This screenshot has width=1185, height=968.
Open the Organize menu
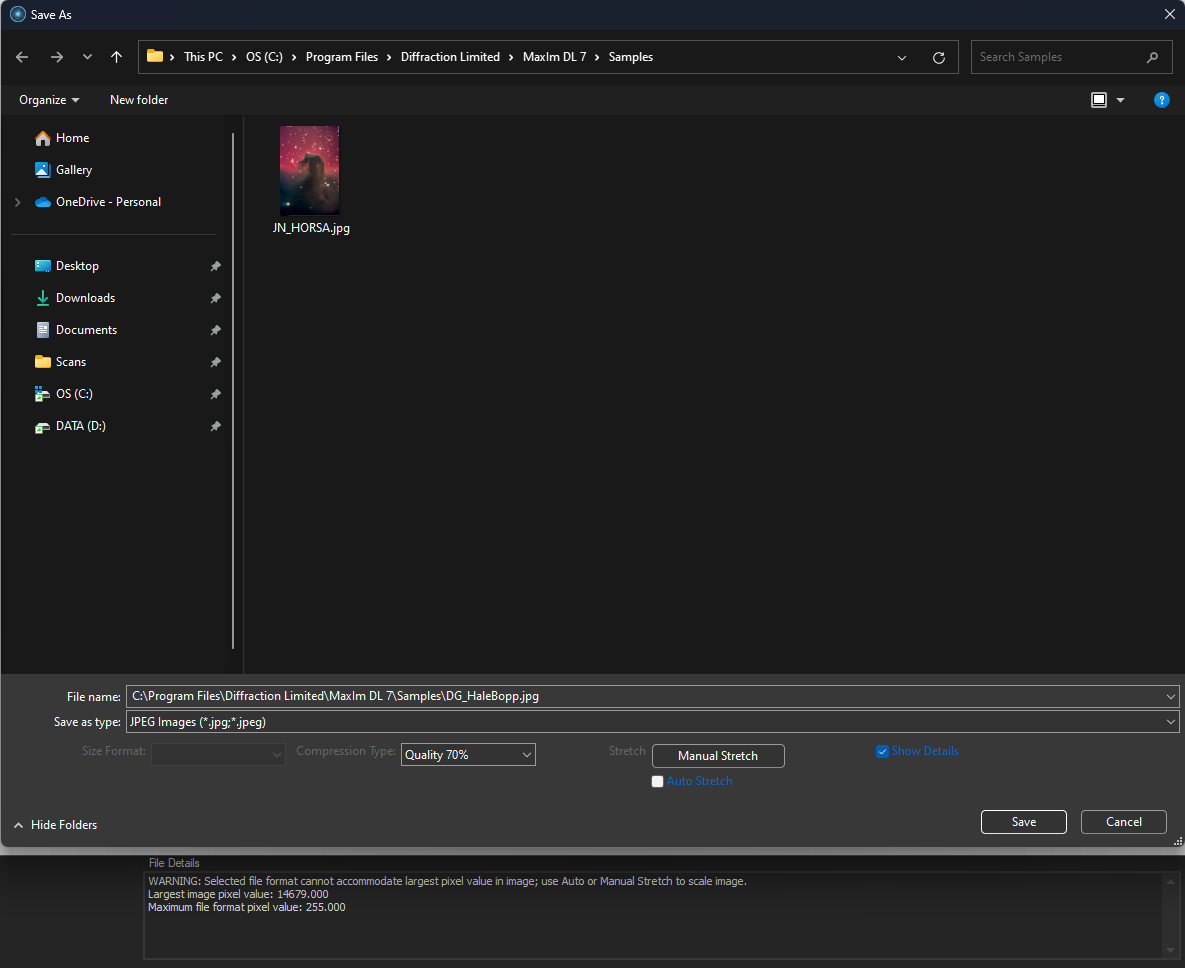coord(49,100)
